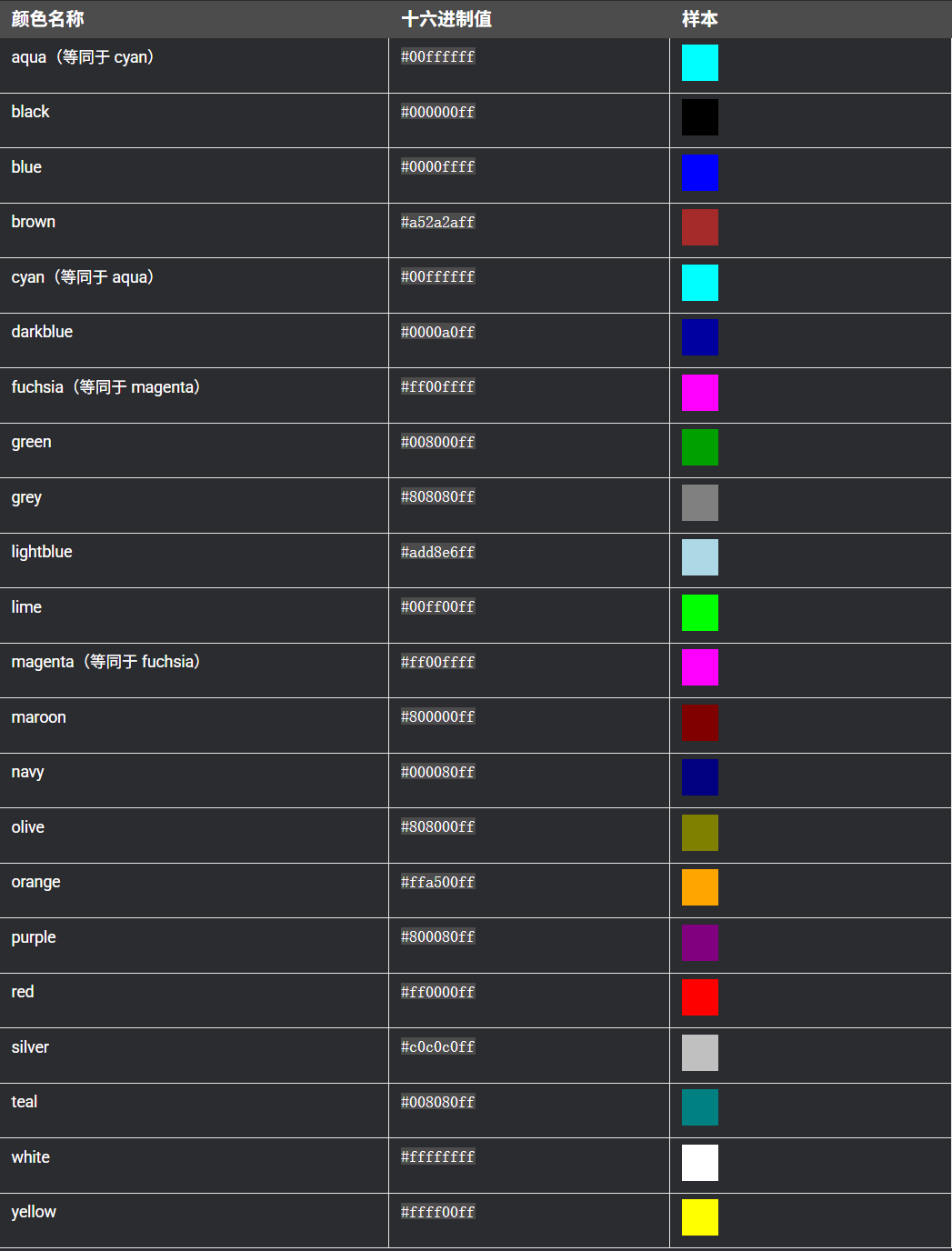Click the "样本" column header

coord(699,19)
